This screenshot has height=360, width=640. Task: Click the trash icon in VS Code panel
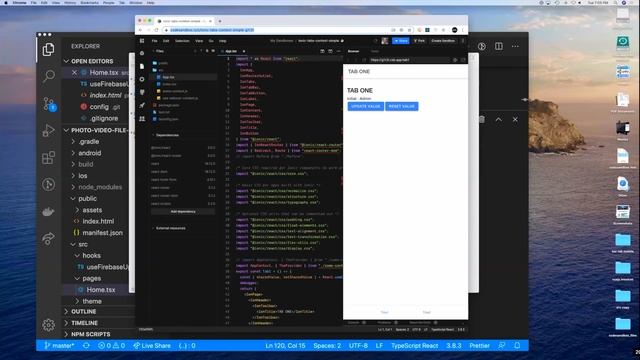[482, 120]
